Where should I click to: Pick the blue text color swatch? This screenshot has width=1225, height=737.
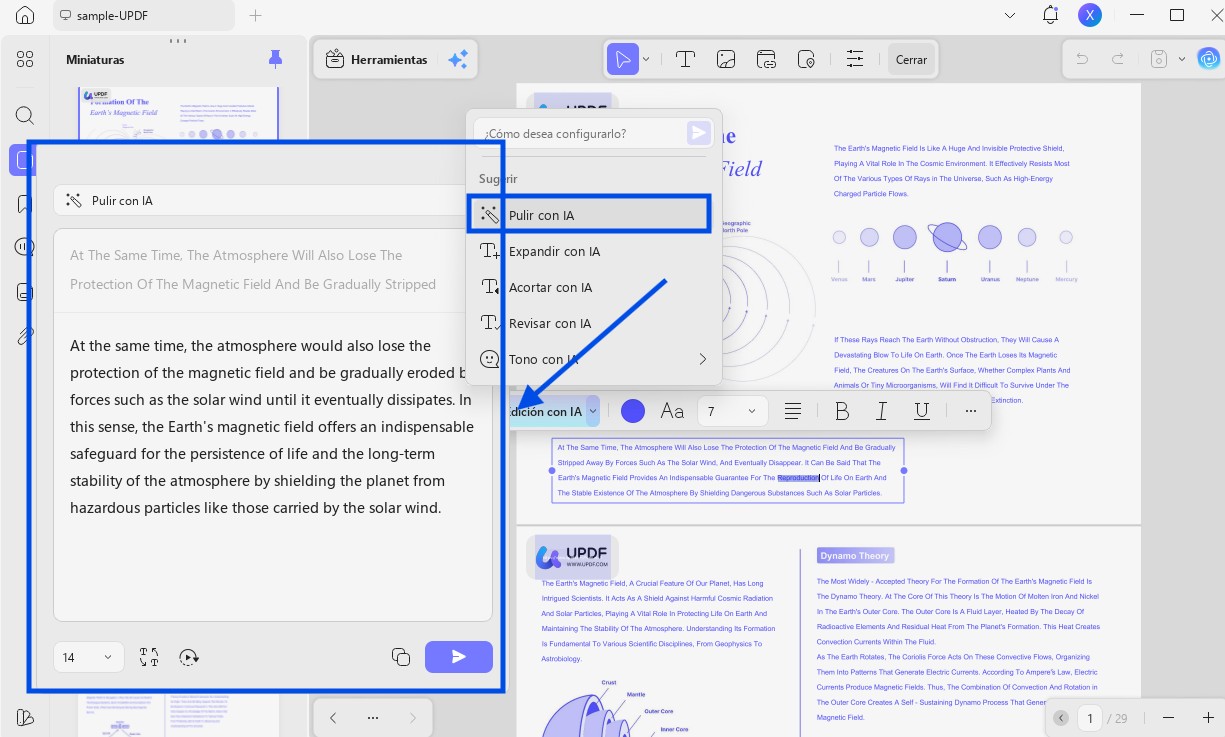pyautogui.click(x=632, y=411)
